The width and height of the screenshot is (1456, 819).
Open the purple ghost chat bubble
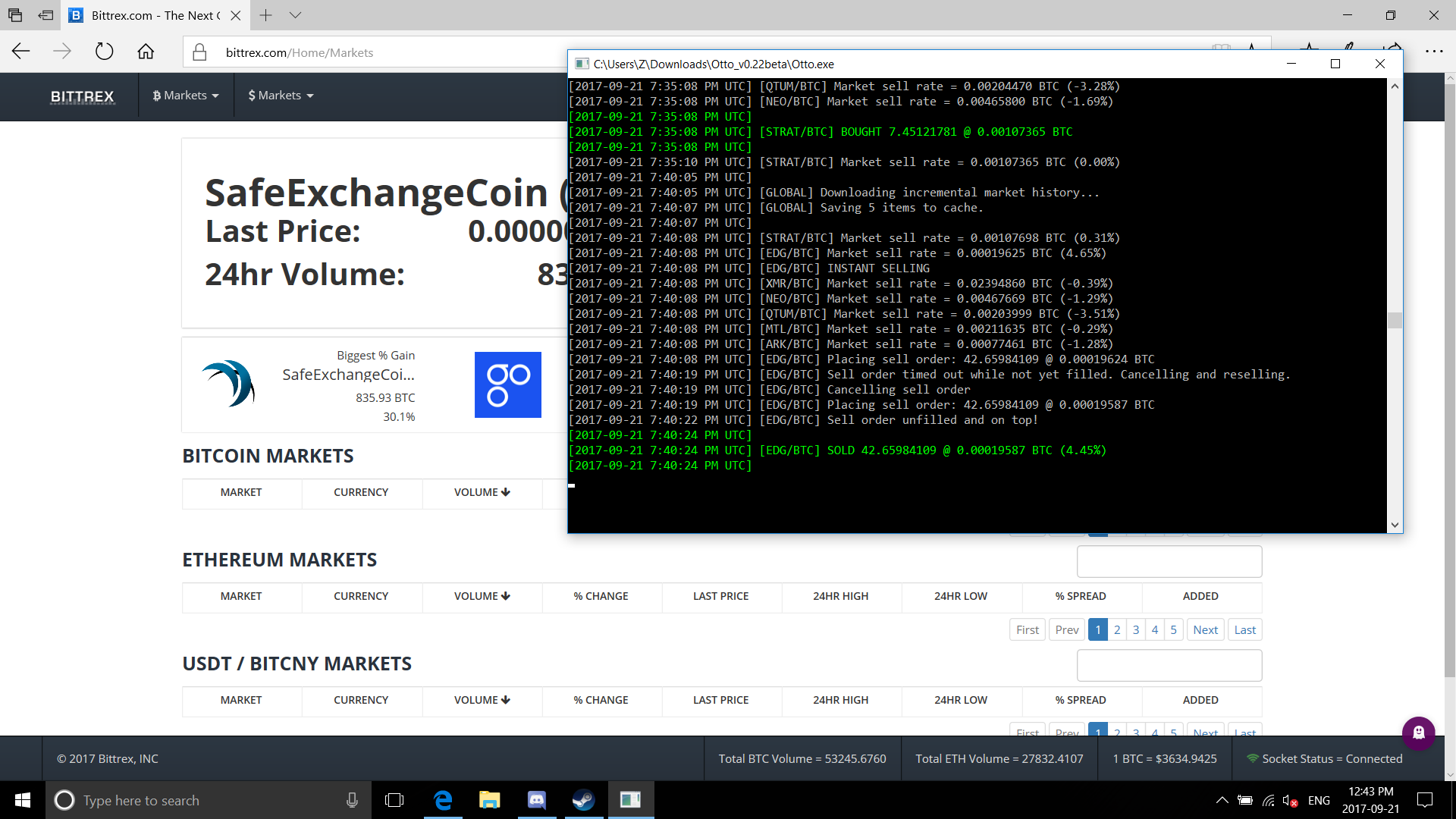click(x=1419, y=733)
